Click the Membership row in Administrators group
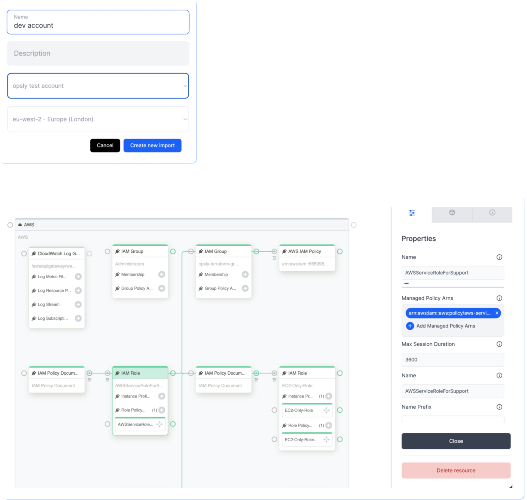This screenshot has height=500, width=527. click(140, 275)
